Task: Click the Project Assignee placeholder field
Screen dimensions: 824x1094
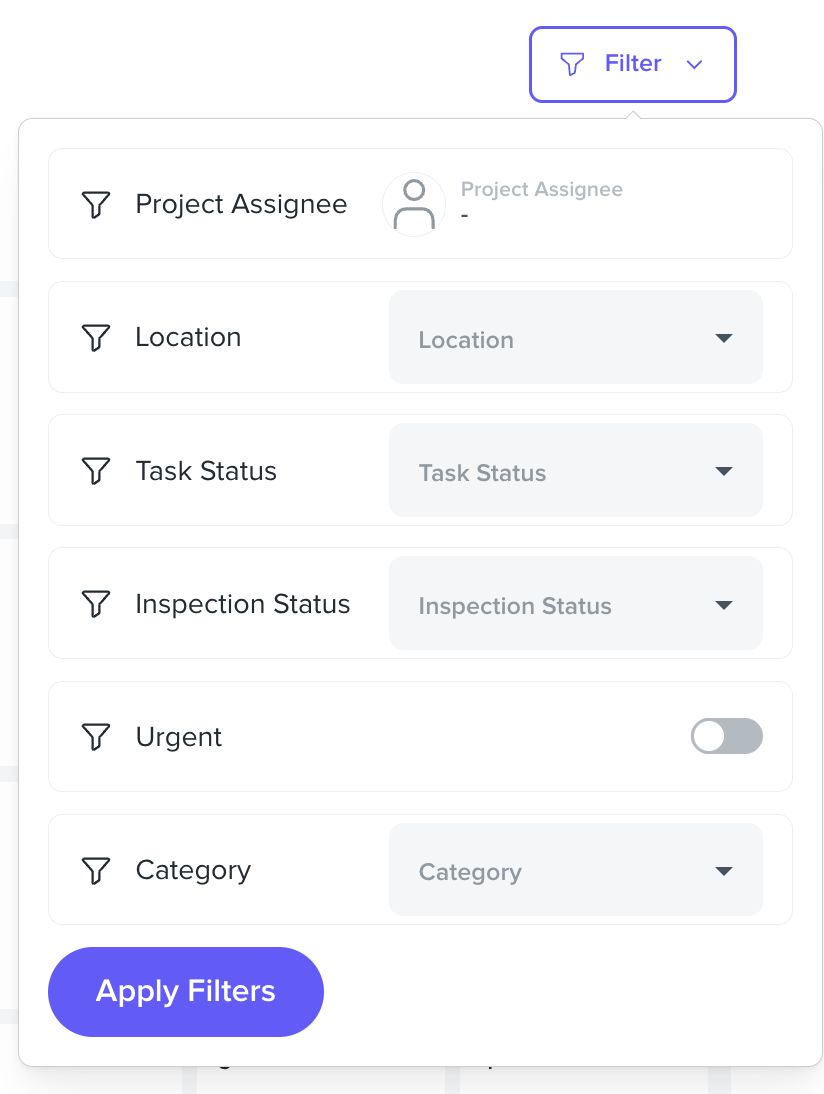Action: click(541, 202)
